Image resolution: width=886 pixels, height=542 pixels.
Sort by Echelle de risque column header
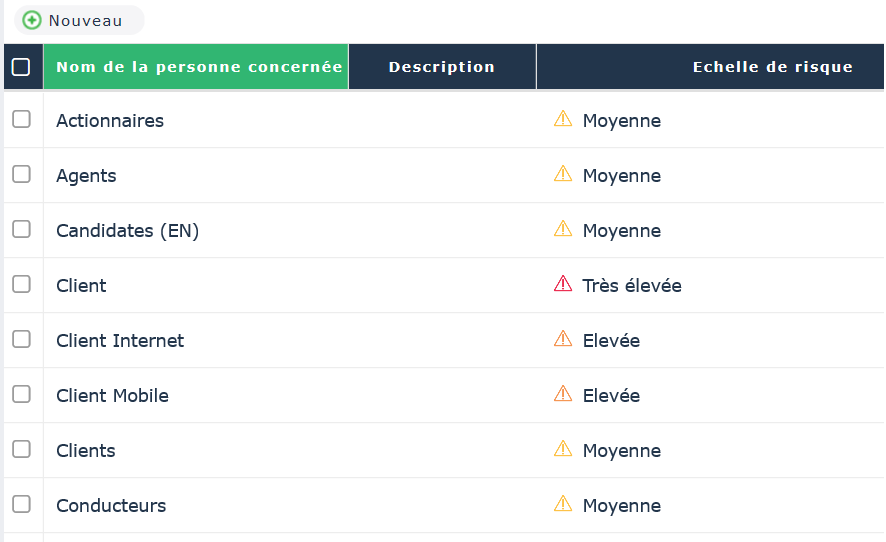pos(772,67)
